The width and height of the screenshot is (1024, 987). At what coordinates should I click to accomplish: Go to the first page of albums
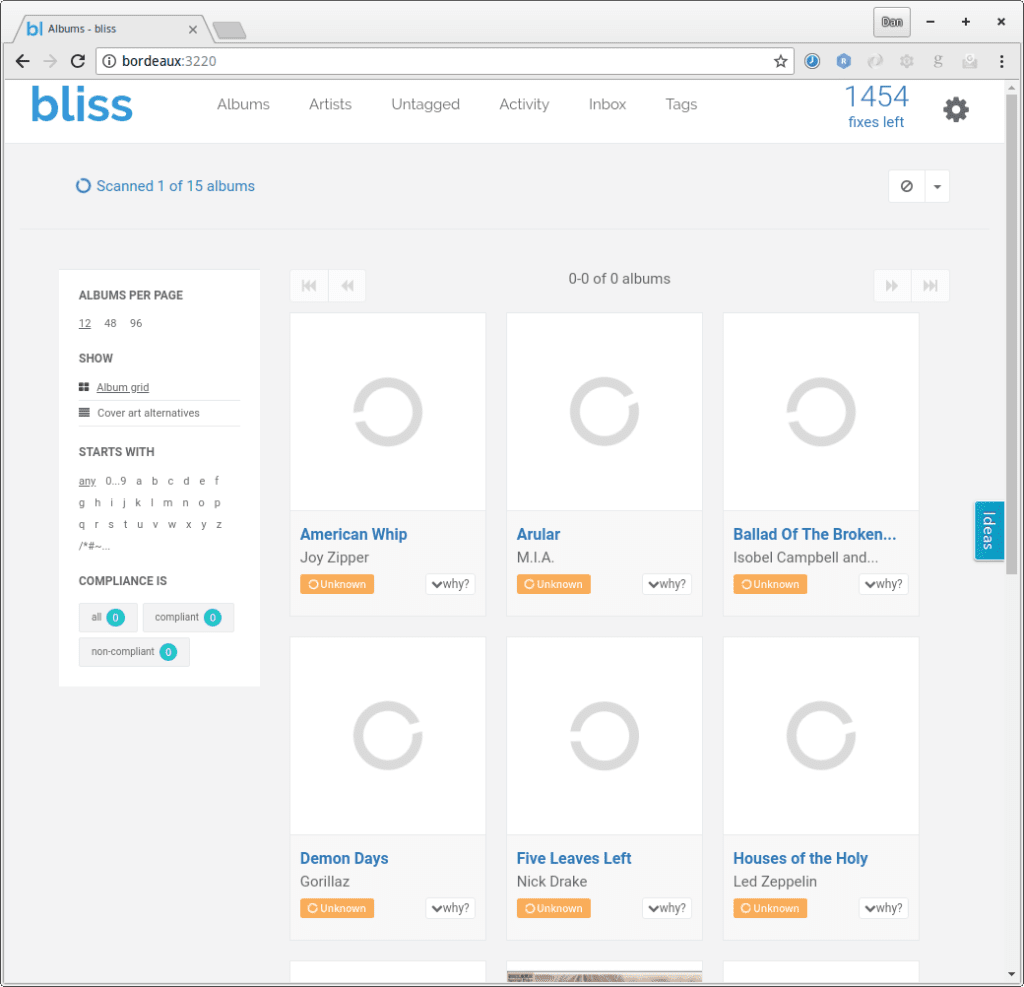(x=309, y=286)
